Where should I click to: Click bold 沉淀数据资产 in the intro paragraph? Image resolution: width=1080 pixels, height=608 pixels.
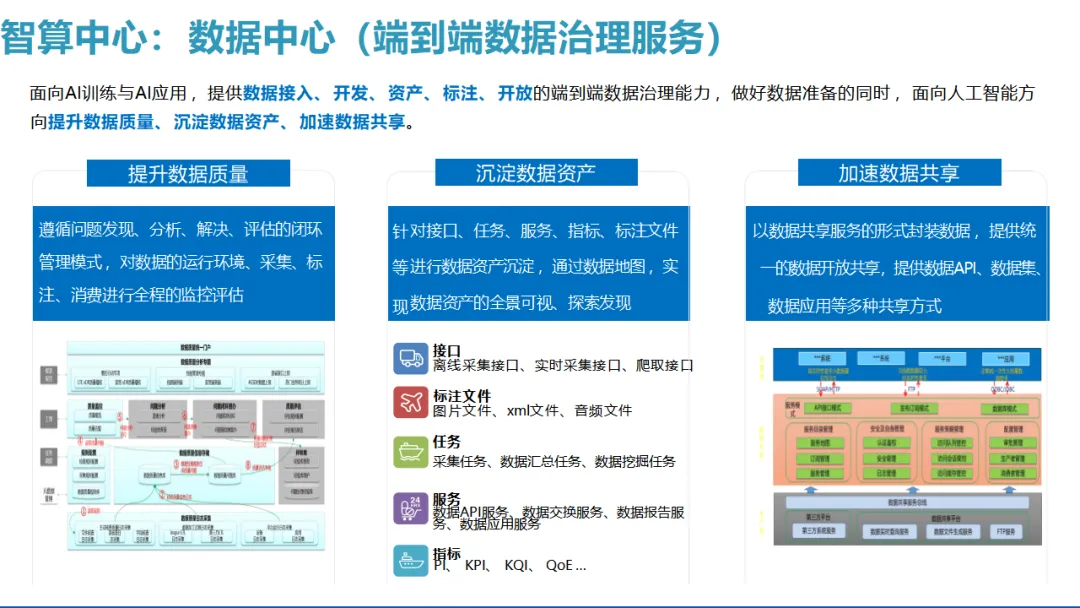click(x=227, y=122)
